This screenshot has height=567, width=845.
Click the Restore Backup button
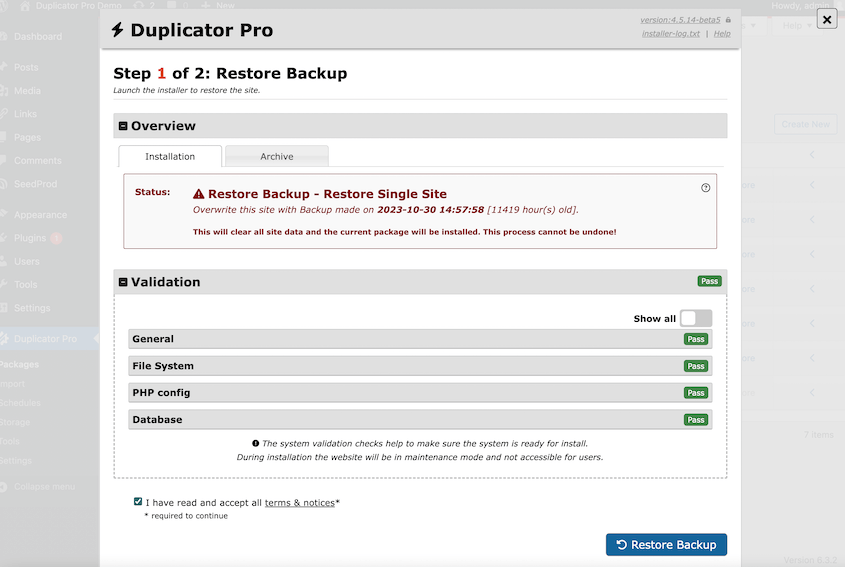pos(666,544)
